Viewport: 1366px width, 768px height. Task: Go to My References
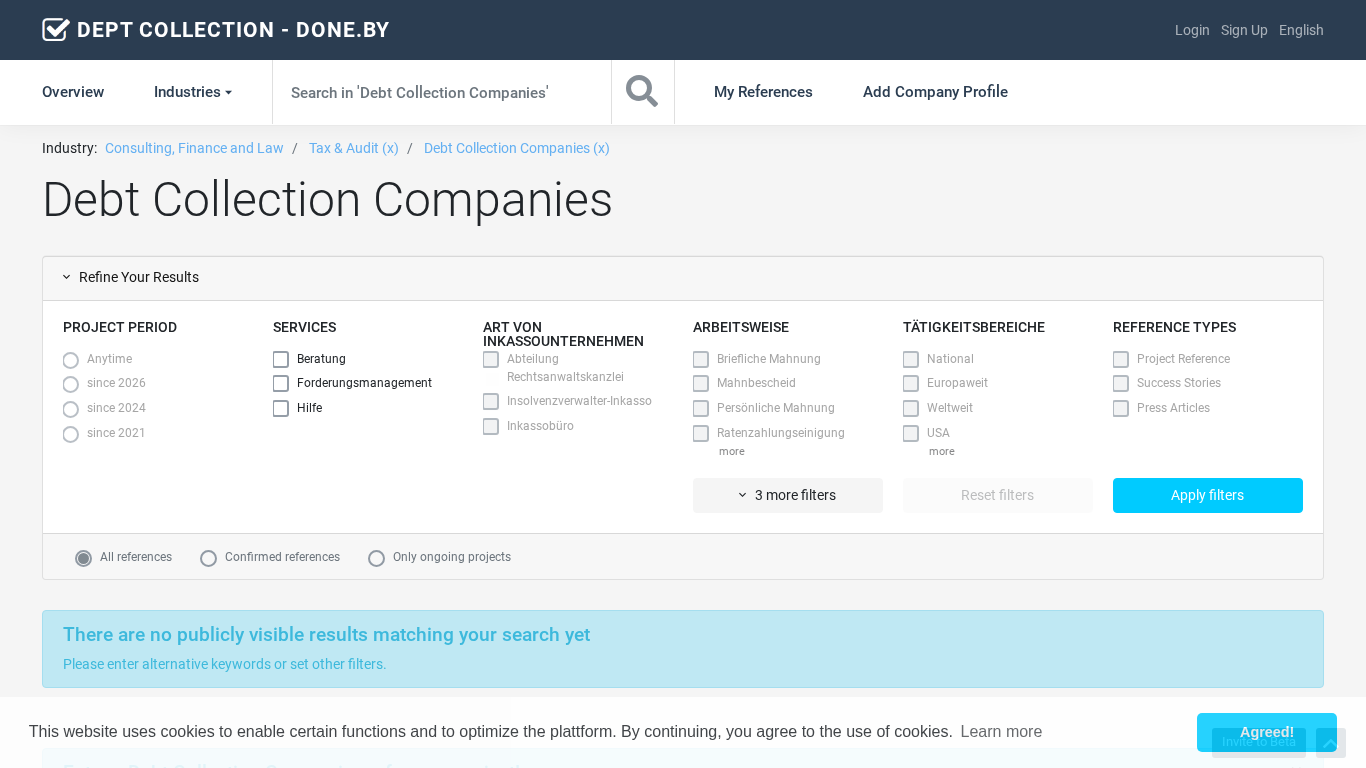(x=763, y=92)
